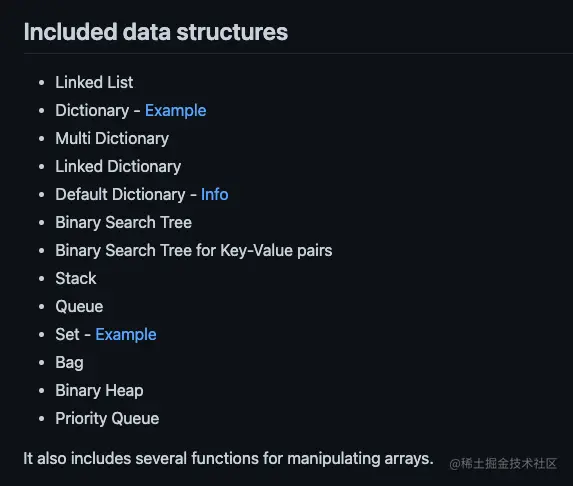Click the Priority Queue list item
573x486 pixels.
107,419
